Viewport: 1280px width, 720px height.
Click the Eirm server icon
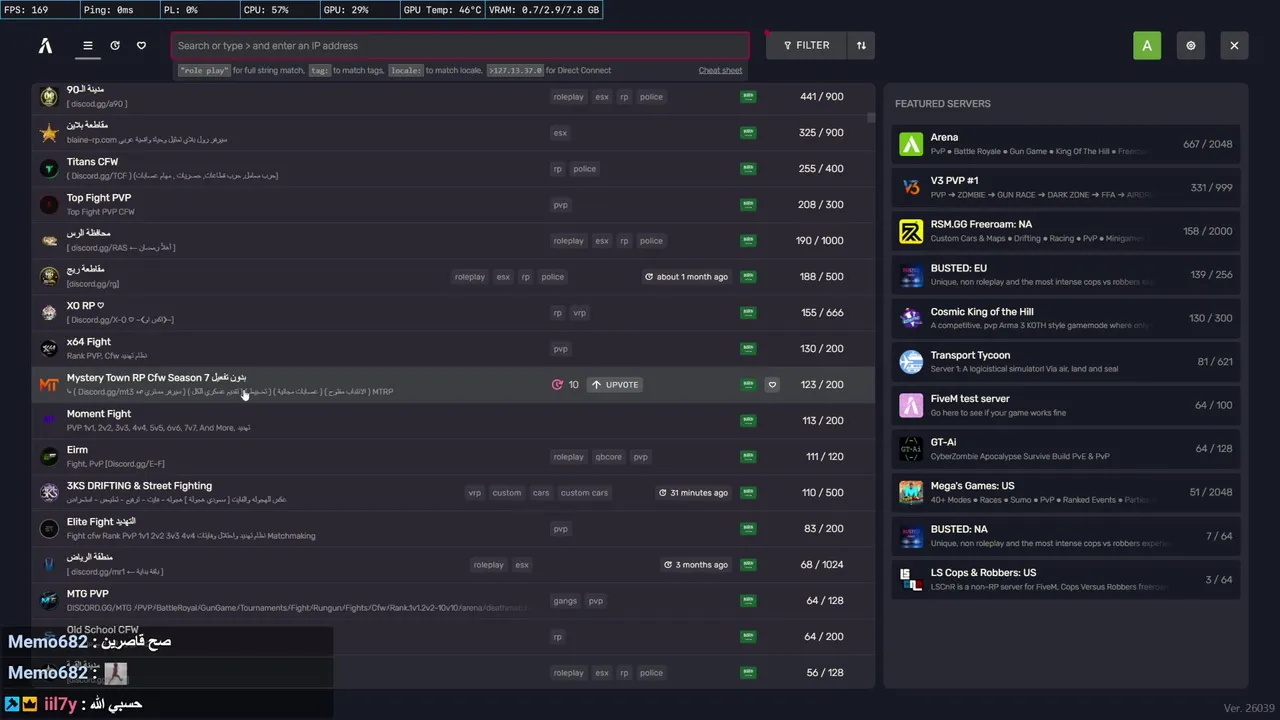click(x=49, y=456)
